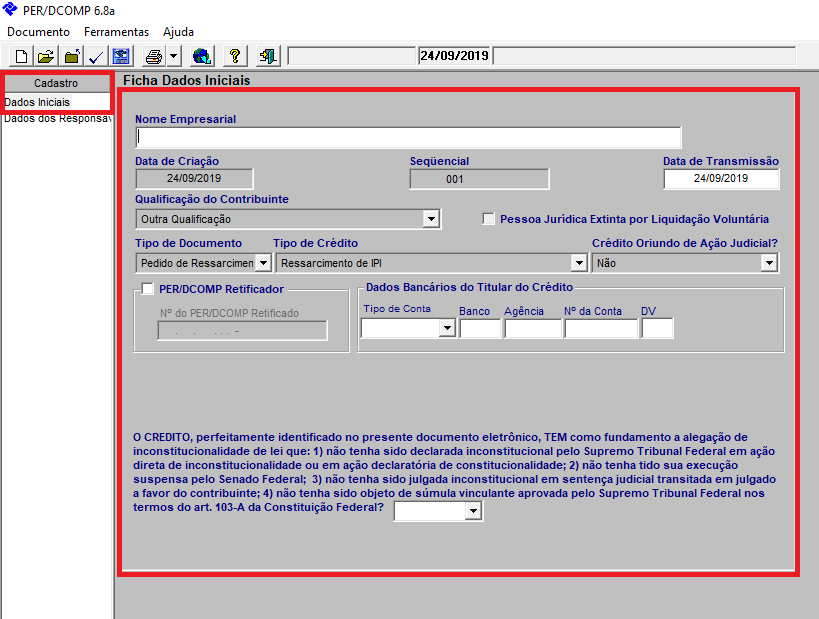Expand the Tipo de Crédito dropdown
The height and width of the screenshot is (619, 819).
[x=578, y=263]
